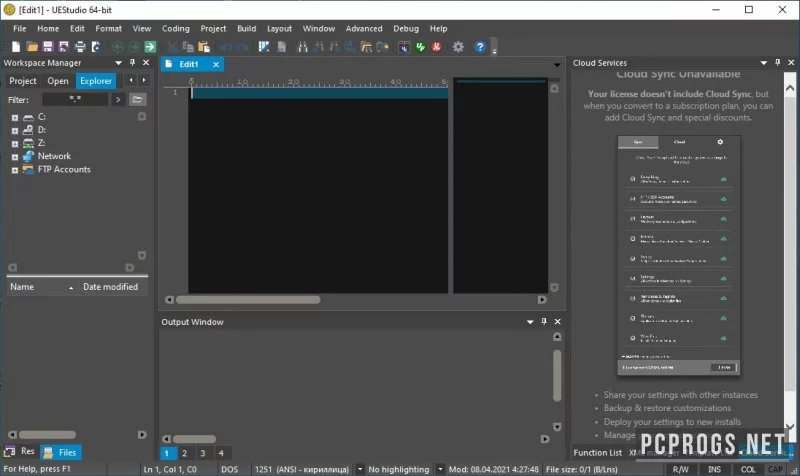Viewport: 800px width, 476px height.
Task: Toggle INS insert mode in status bar
Action: pyautogui.click(x=714, y=469)
